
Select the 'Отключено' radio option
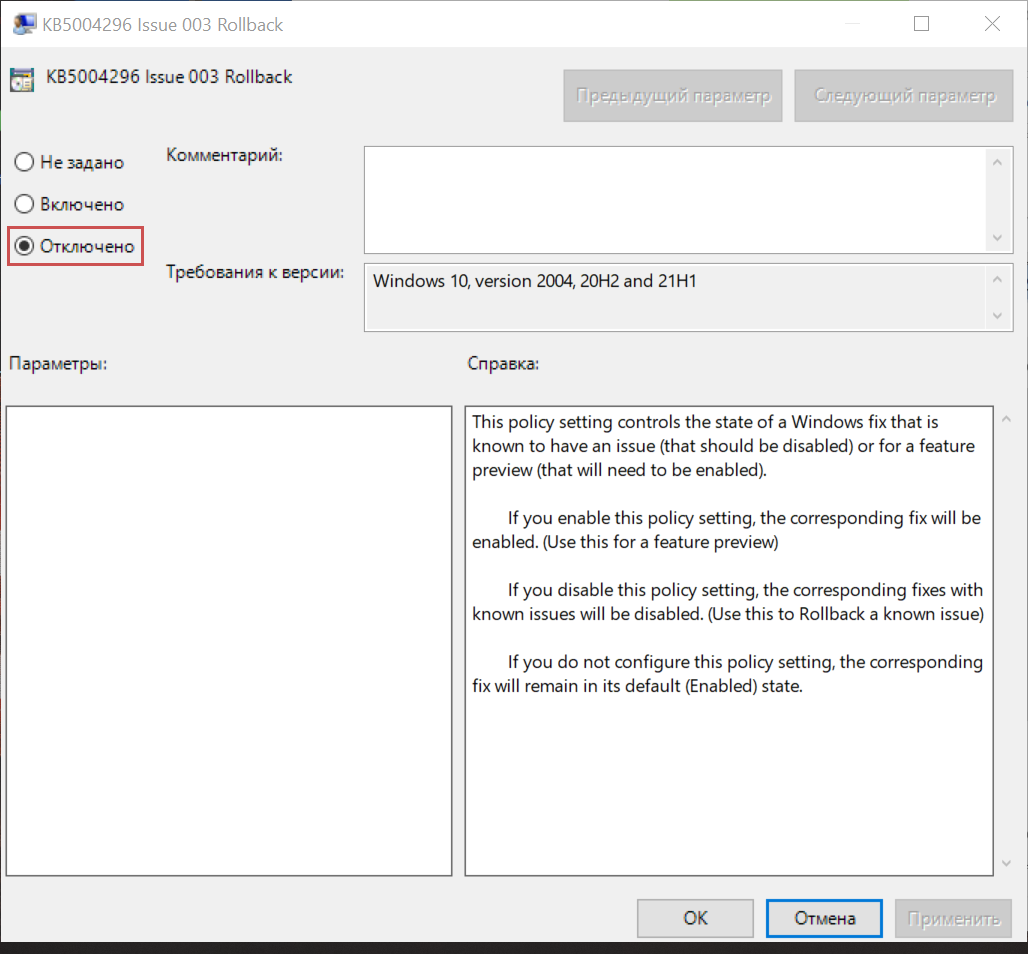25,246
